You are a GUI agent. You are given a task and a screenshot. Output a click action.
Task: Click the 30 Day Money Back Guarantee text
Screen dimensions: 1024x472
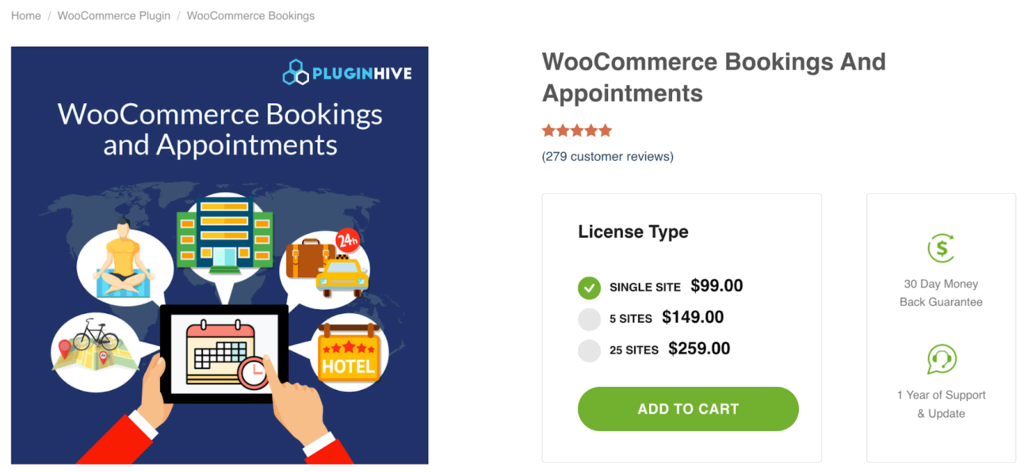tap(941, 293)
